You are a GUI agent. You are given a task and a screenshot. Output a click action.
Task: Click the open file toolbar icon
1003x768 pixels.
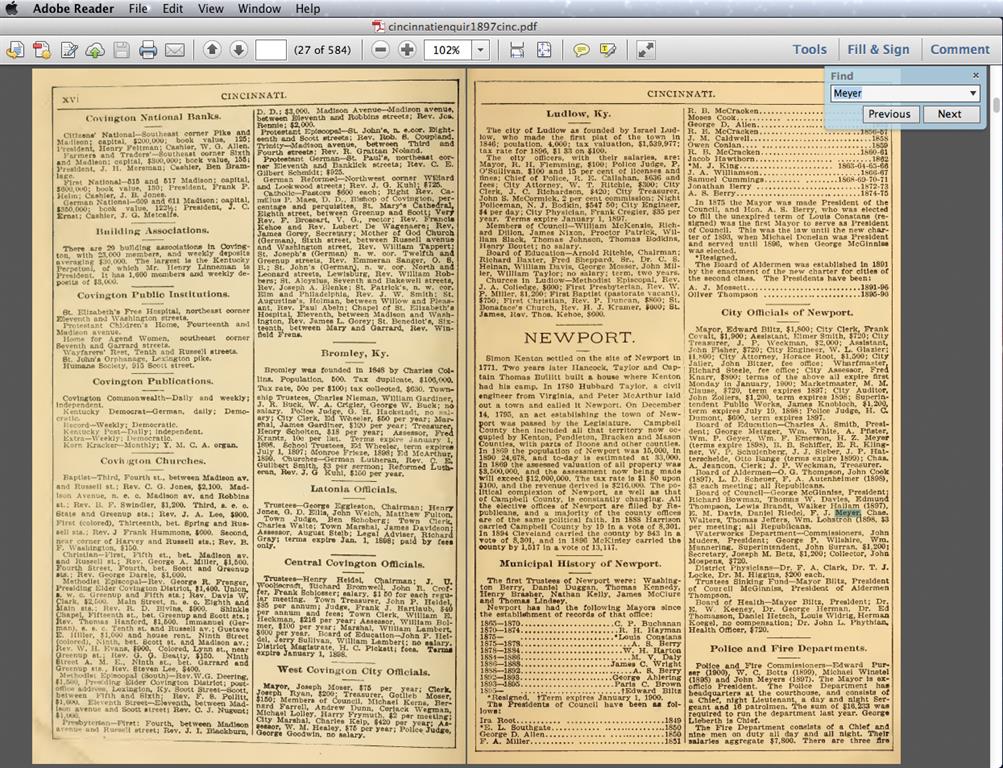pyautogui.click(x=15, y=49)
